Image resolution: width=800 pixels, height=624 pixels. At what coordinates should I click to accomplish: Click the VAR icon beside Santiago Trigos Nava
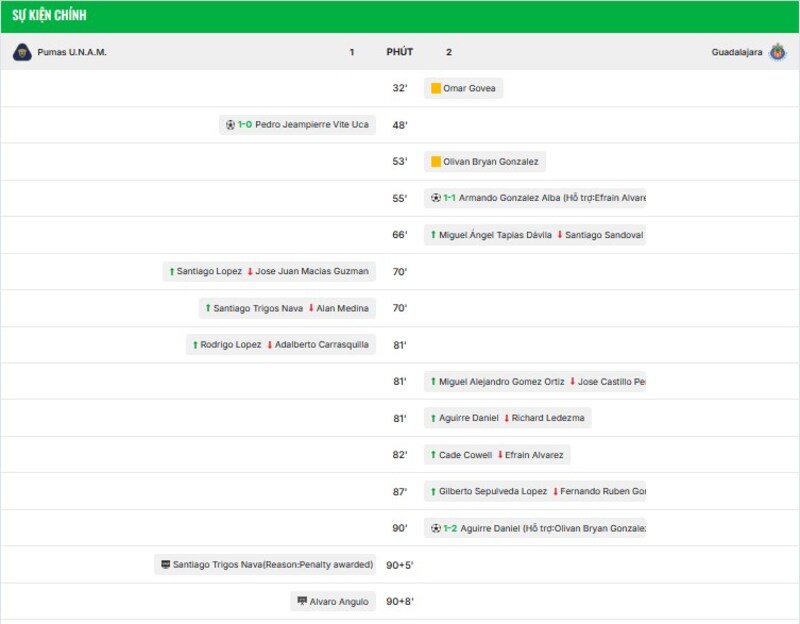[x=165, y=565]
